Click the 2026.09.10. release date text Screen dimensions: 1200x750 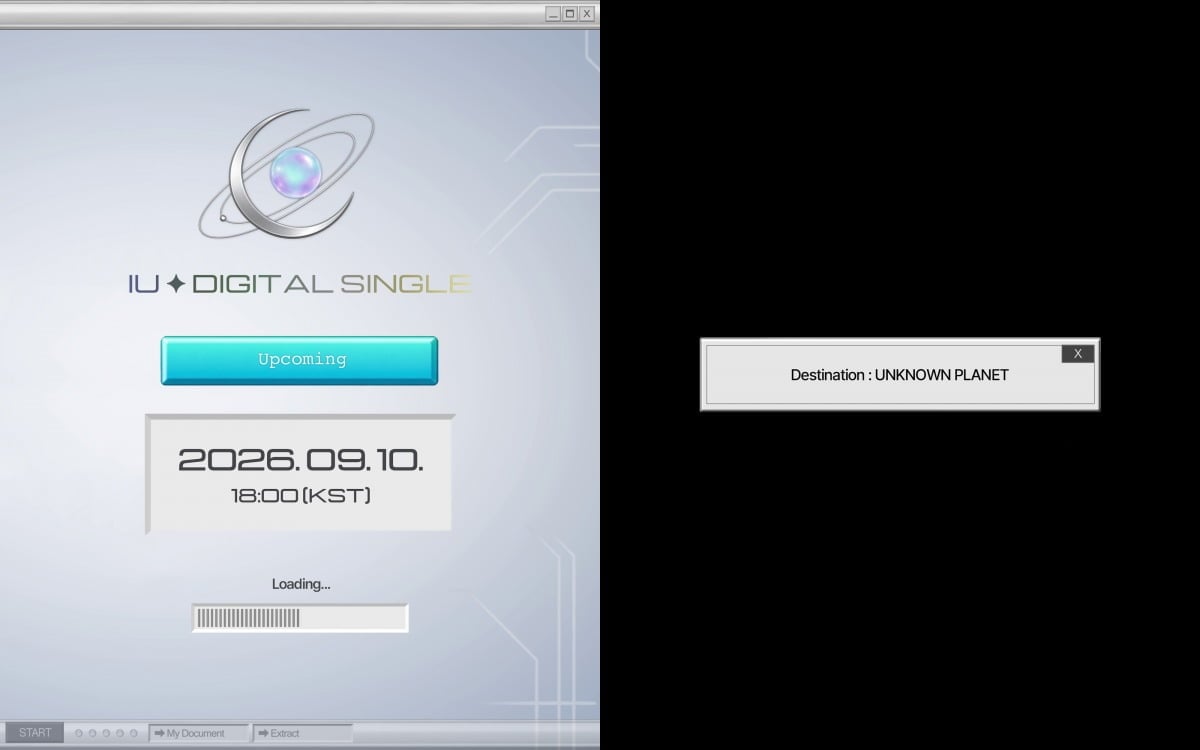(x=300, y=460)
